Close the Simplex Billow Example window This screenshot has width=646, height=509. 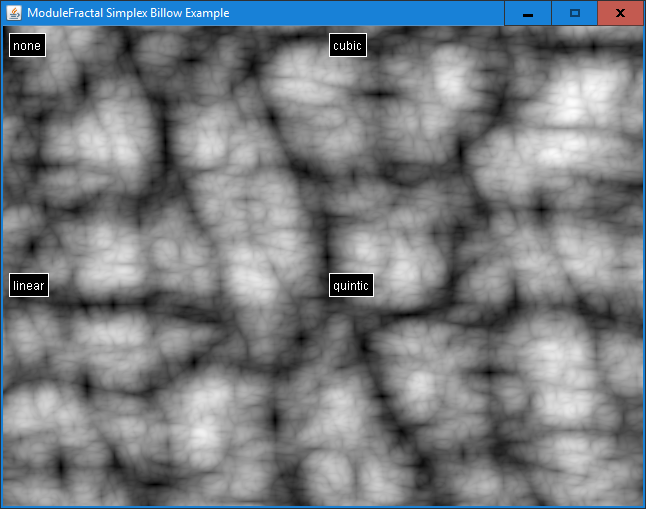[620, 13]
